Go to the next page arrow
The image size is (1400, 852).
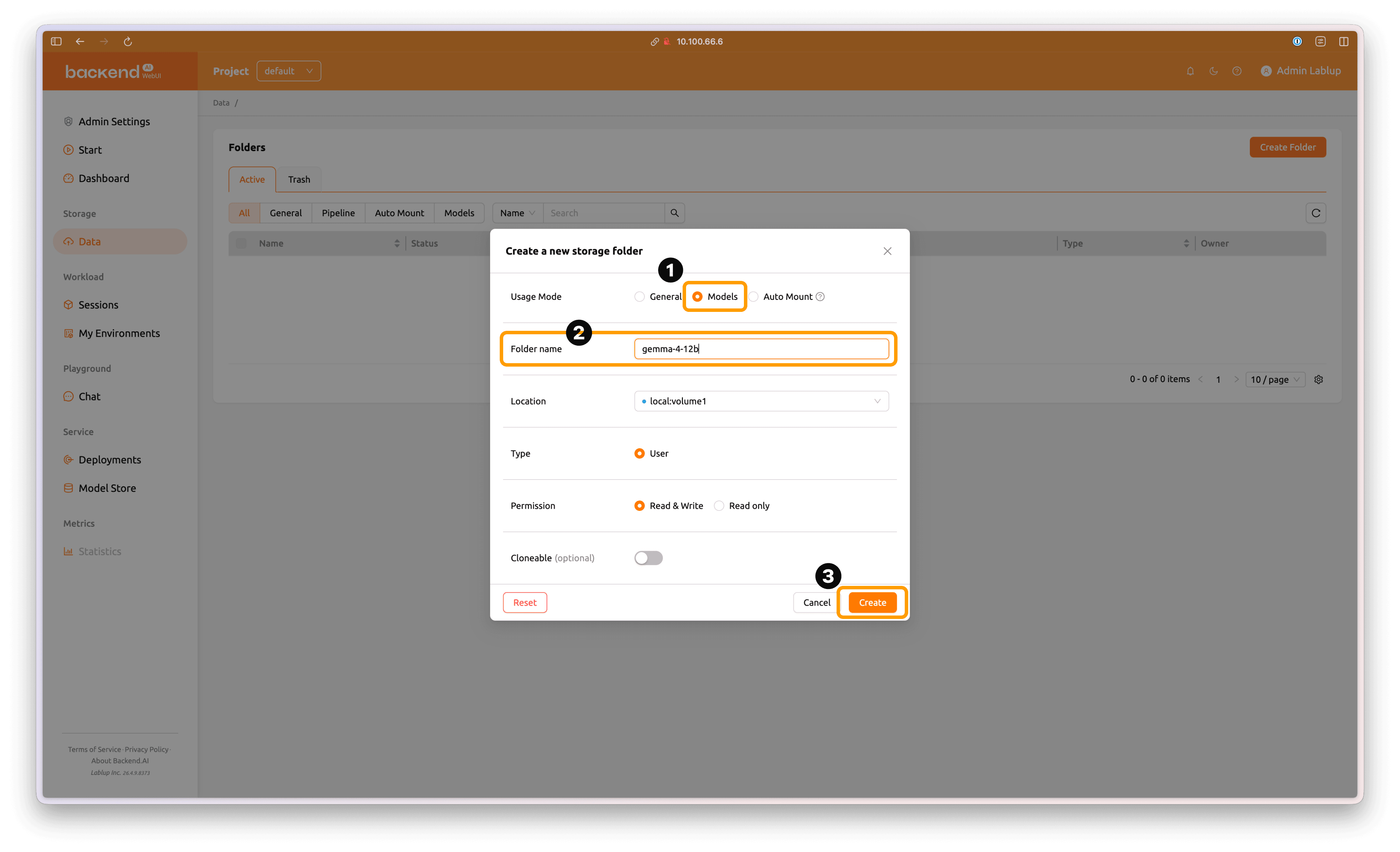coord(1236,379)
